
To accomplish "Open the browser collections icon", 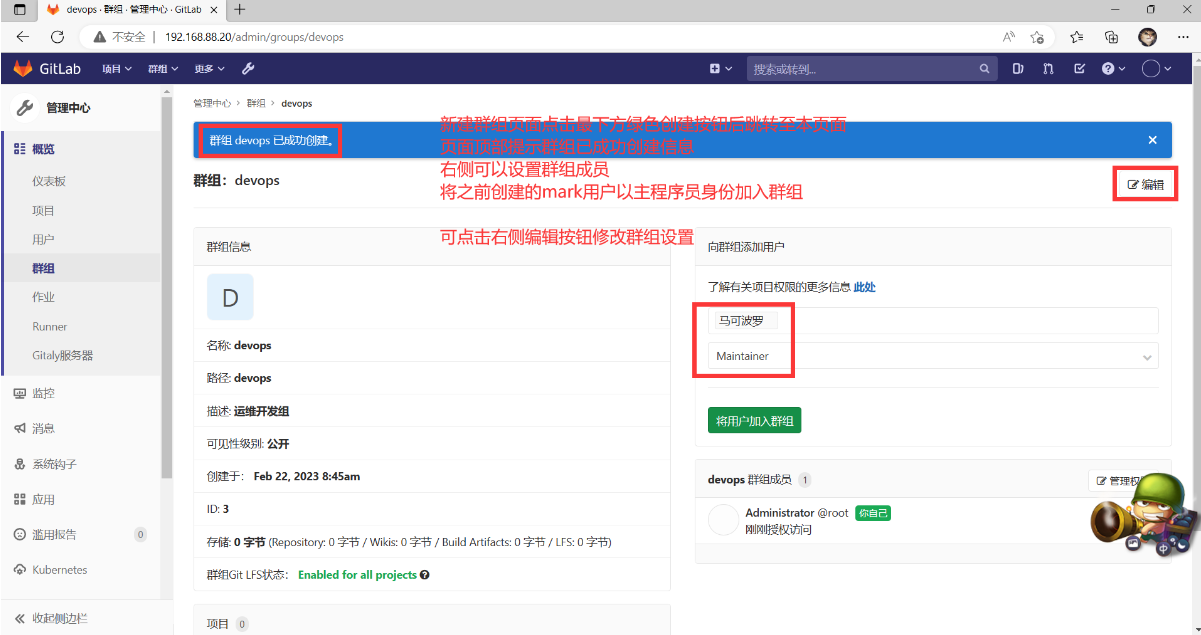I will 1111,37.
